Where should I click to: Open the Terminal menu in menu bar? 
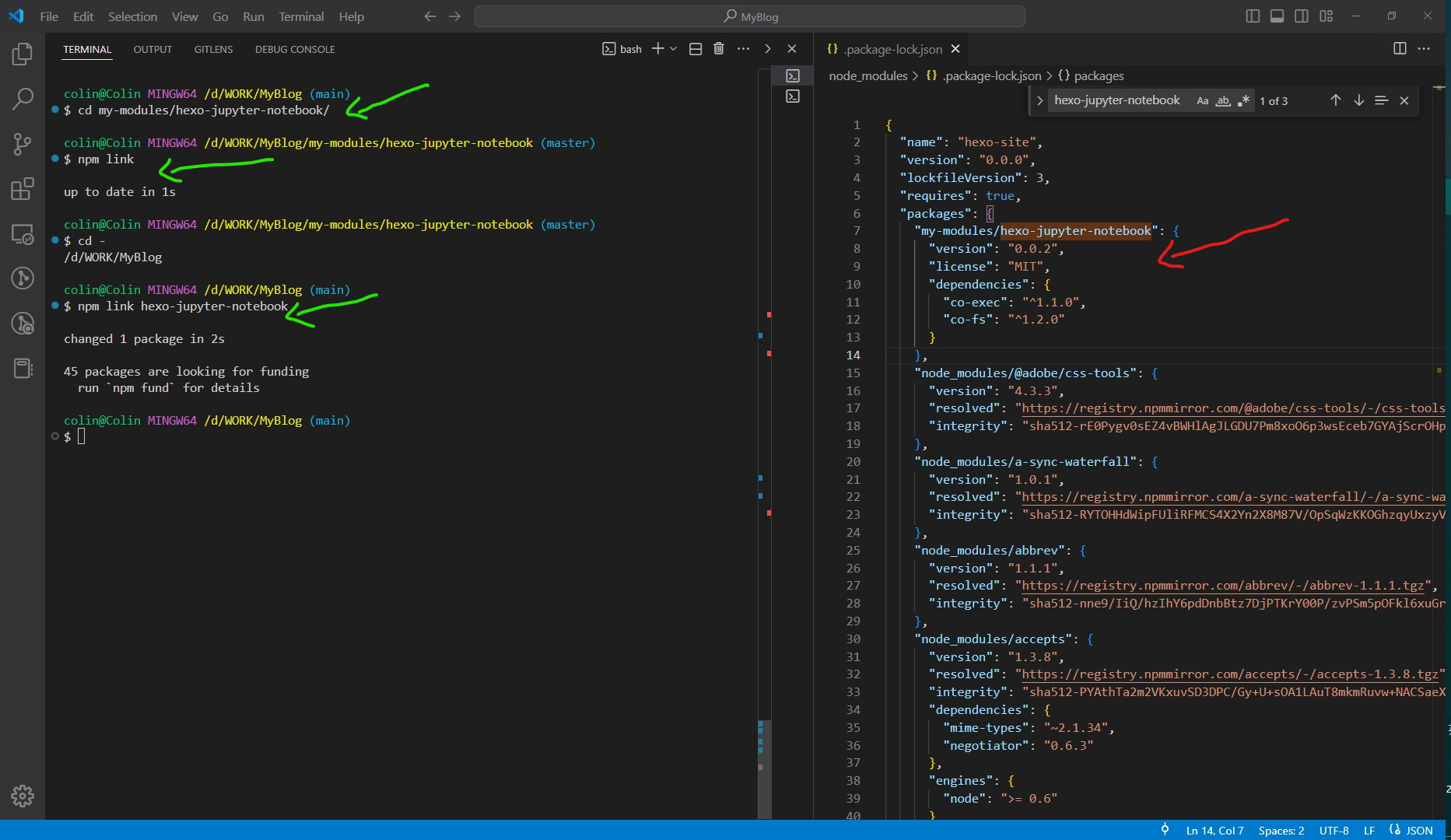pos(301,16)
